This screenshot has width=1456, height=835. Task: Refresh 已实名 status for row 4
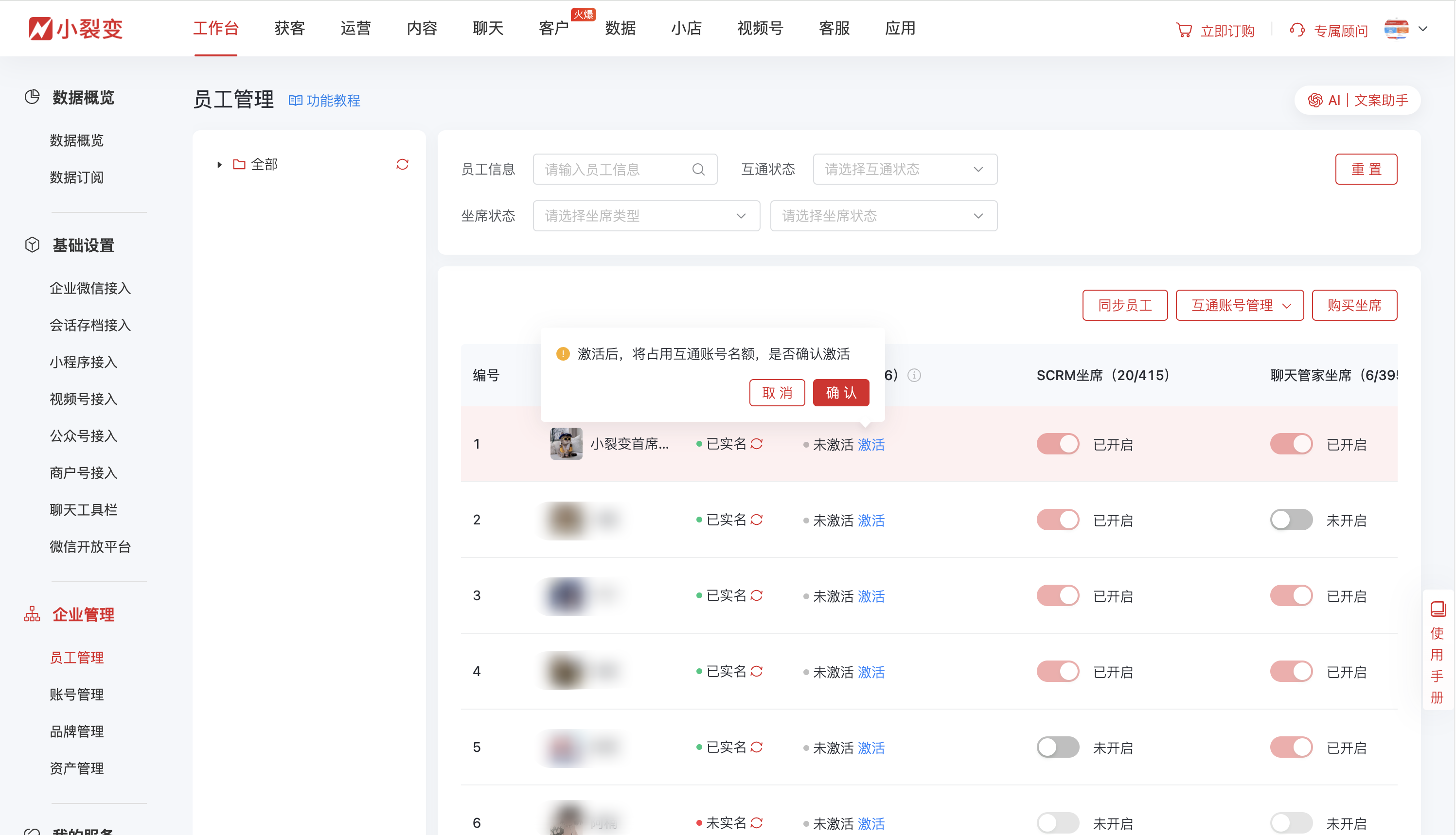[757, 671]
